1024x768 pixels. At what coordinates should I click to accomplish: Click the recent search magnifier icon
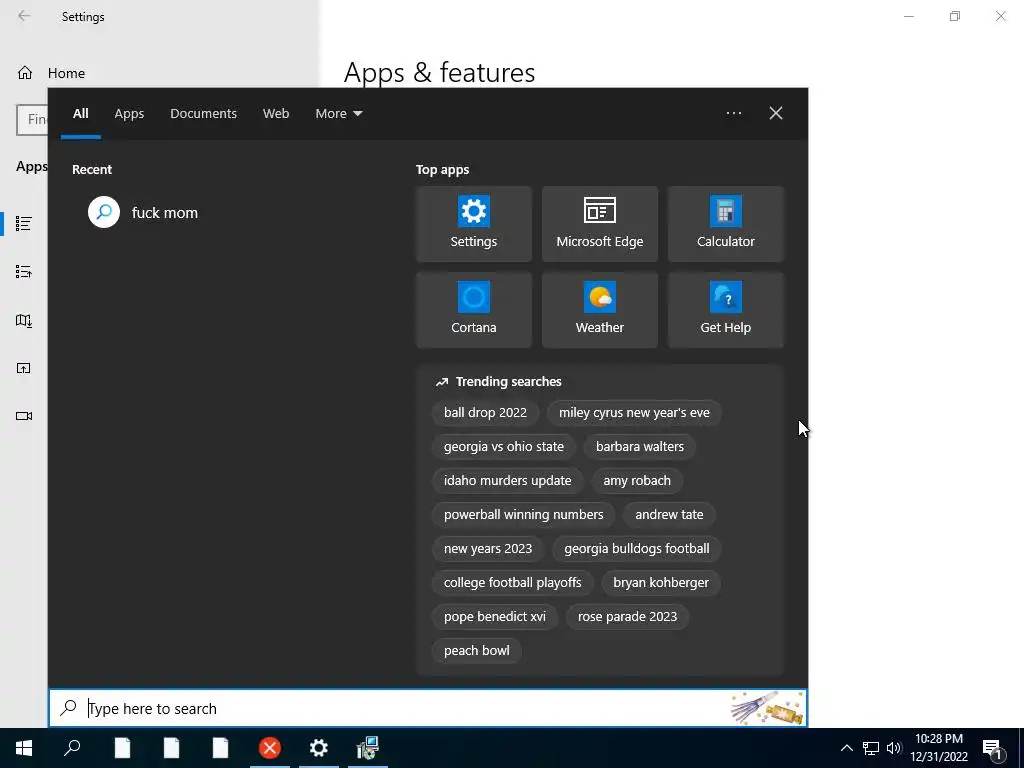[x=104, y=212]
